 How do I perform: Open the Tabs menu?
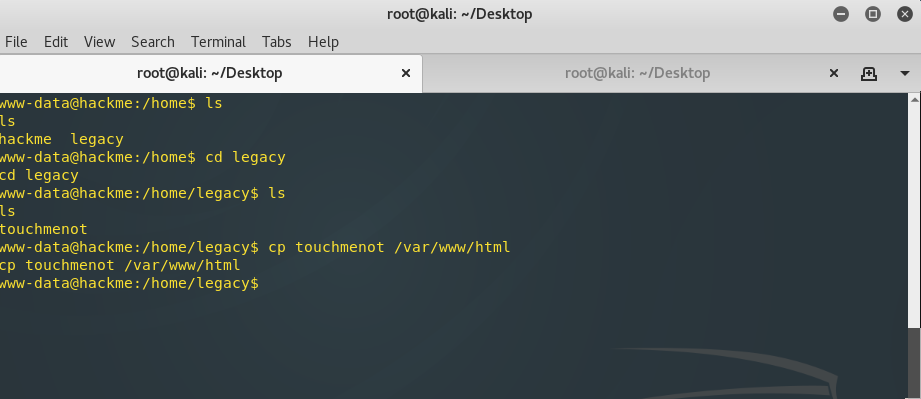tap(277, 42)
